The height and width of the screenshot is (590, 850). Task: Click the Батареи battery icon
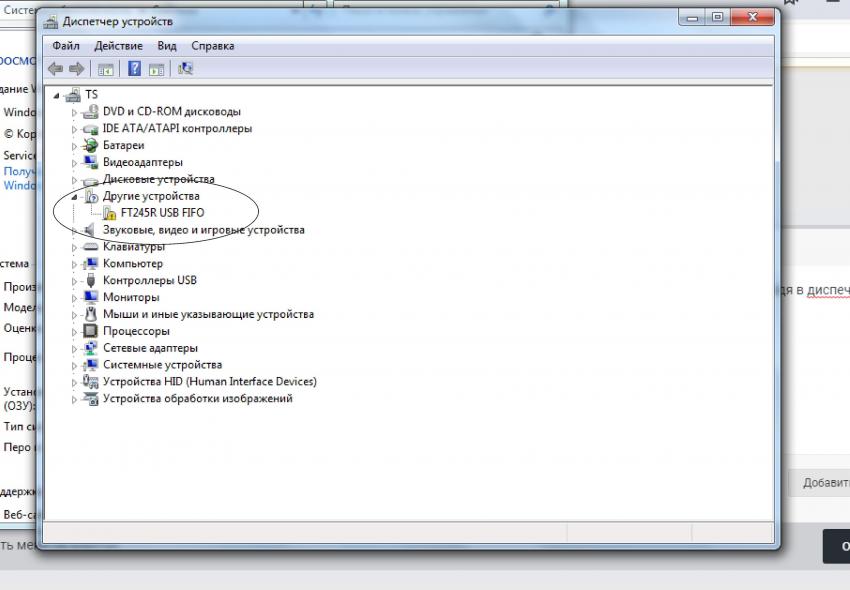coord(91,146)
